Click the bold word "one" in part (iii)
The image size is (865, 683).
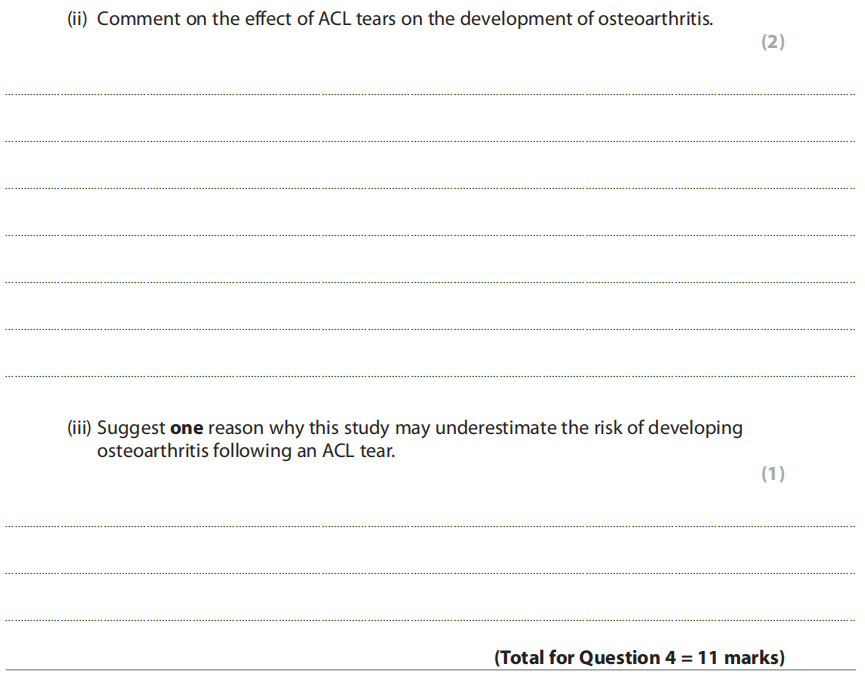186,428
